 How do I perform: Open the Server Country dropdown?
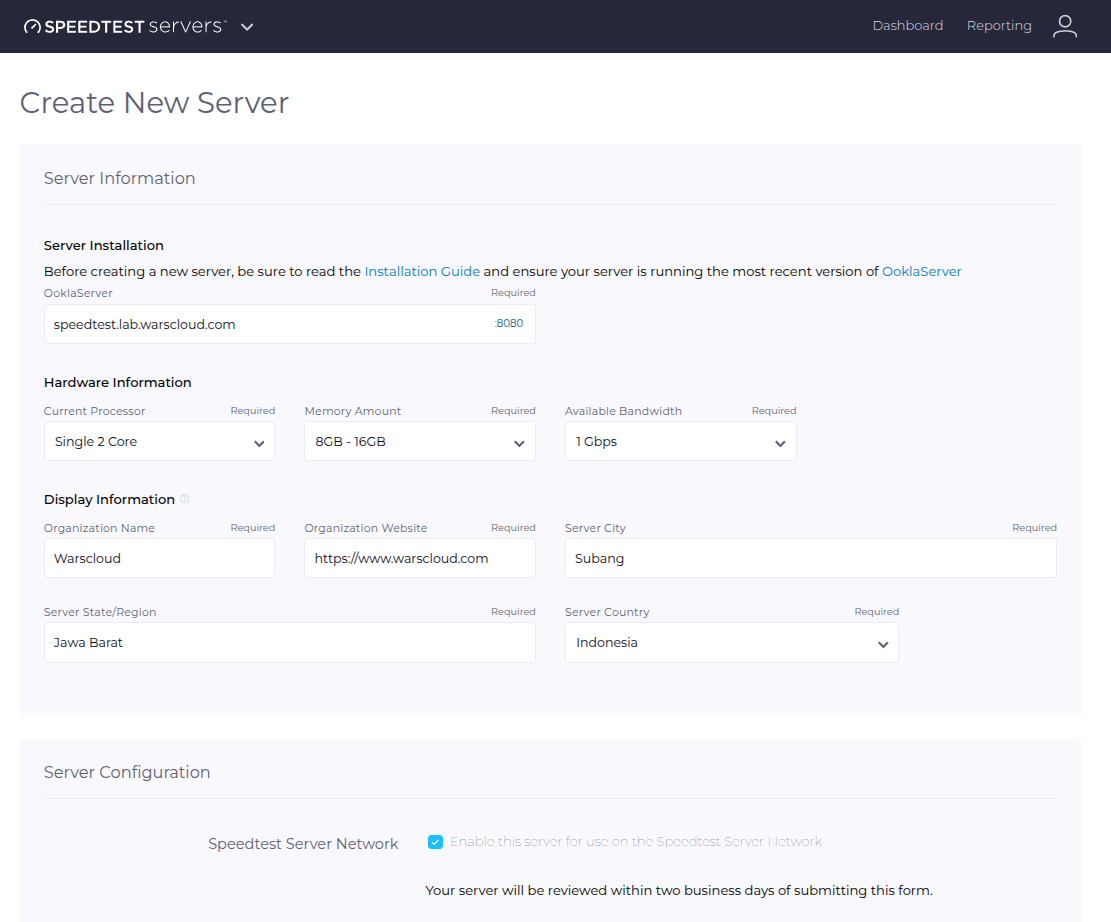[x=731, y=643]
